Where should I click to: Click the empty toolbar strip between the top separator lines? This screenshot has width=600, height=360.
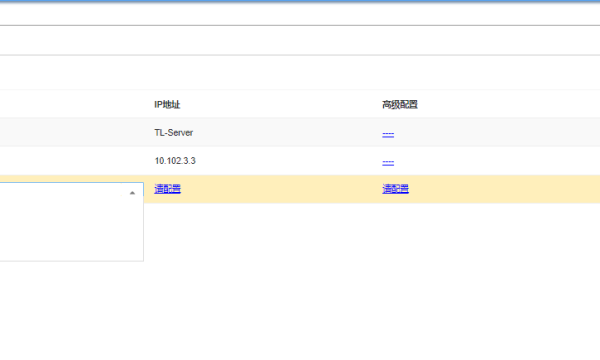pos(300,40)
